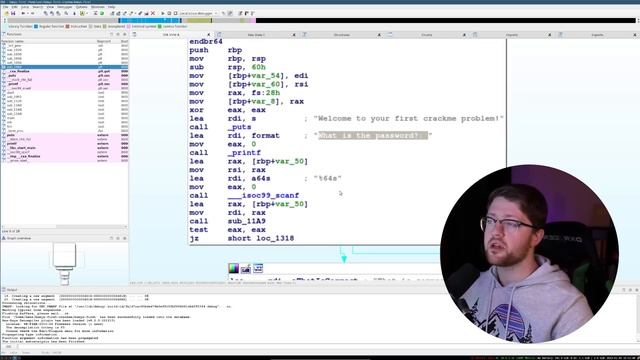
Task: Open the Help menu
Action: pyautogui.click(x=111, y=7)
